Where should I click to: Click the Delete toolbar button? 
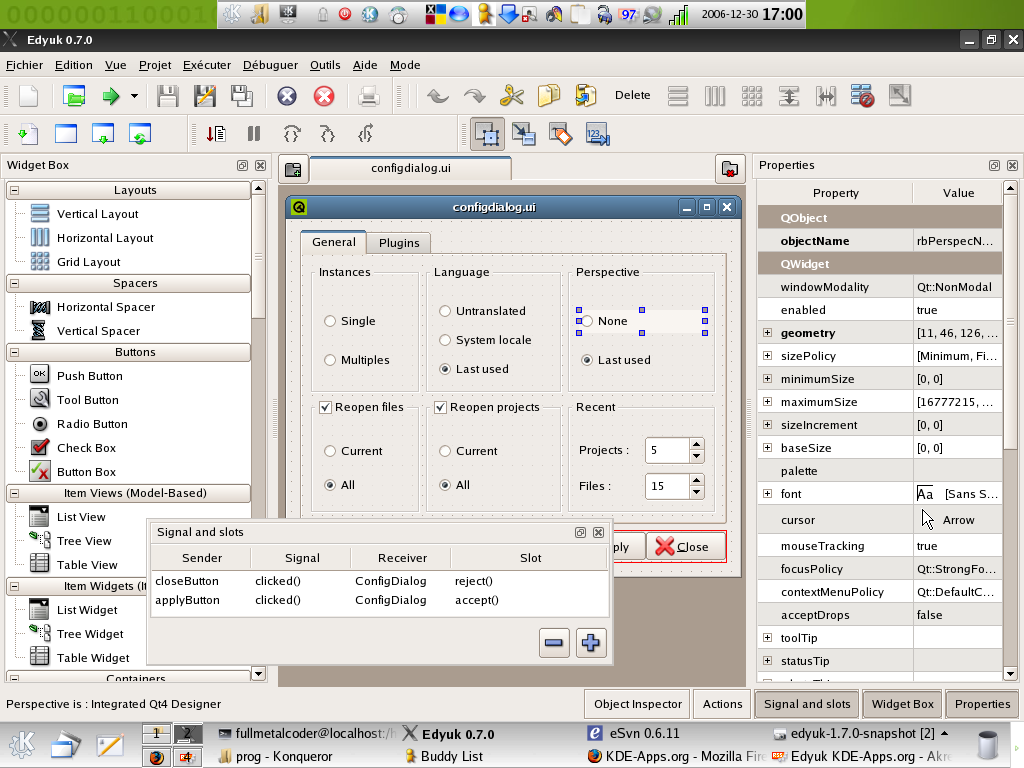632,95
